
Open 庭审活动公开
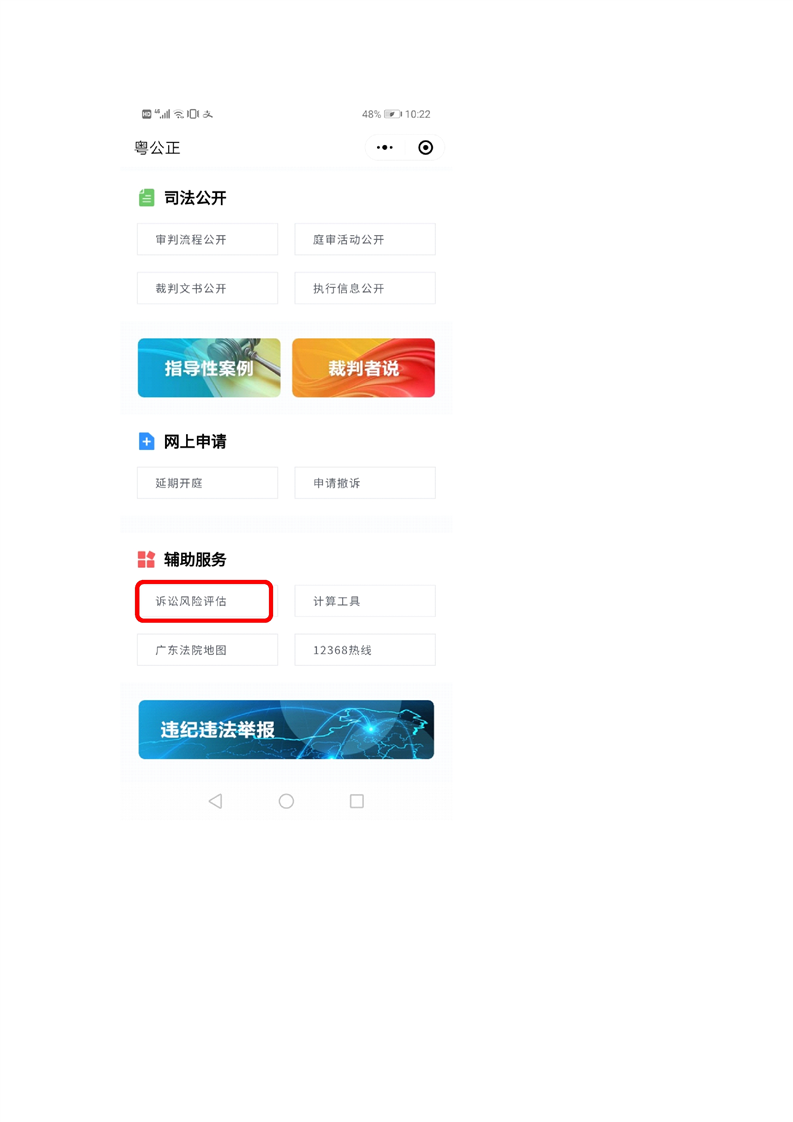[365, 239]
